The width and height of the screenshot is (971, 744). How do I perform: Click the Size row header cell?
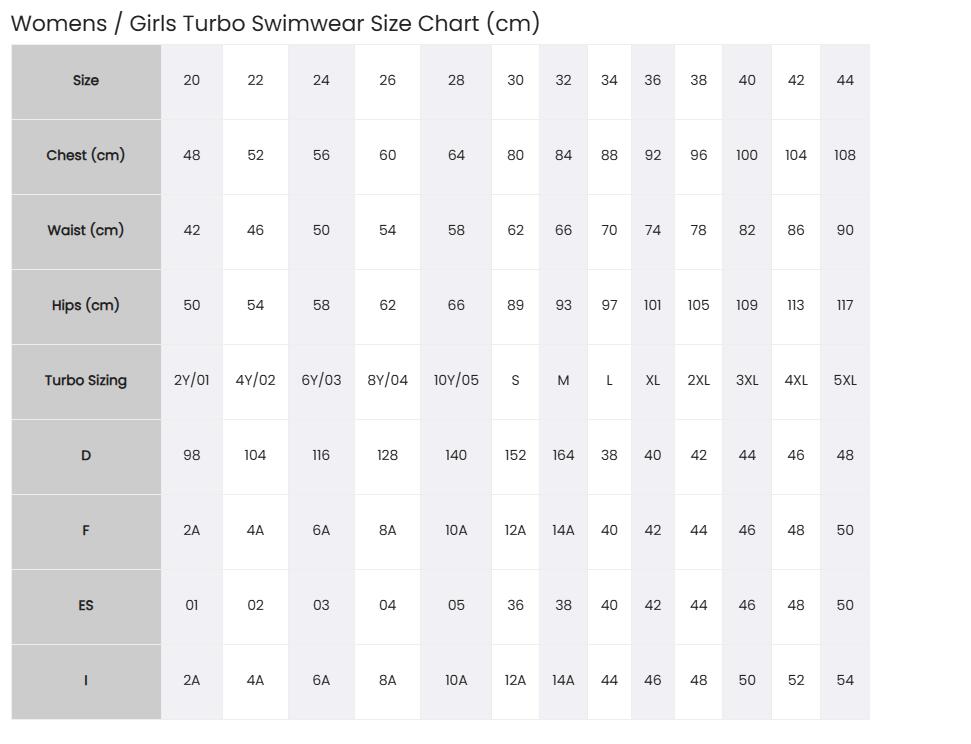pyautogui.click(x=86, y=81)
